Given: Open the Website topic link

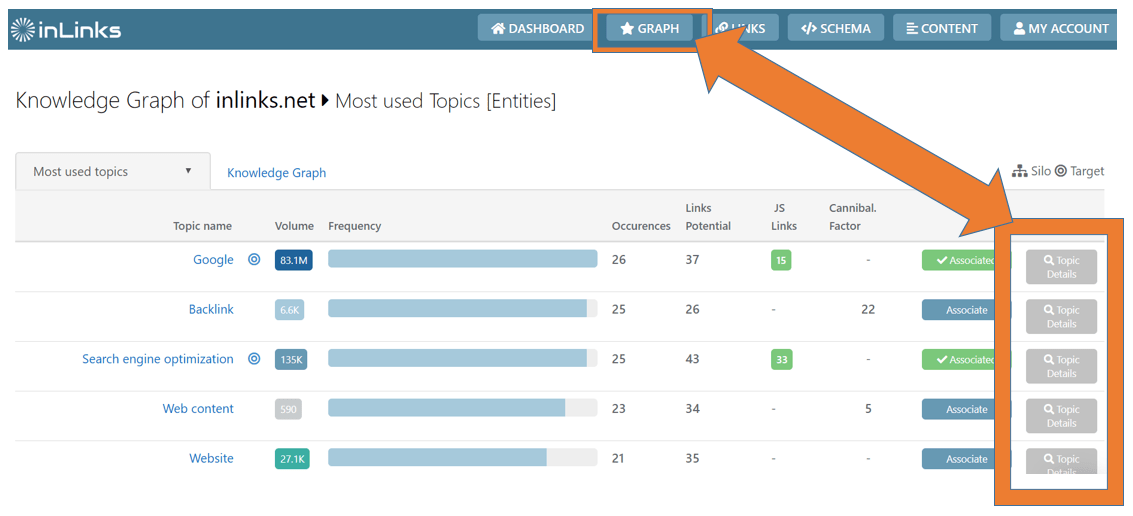Looking at the screenshot, I should click(211, 458).
